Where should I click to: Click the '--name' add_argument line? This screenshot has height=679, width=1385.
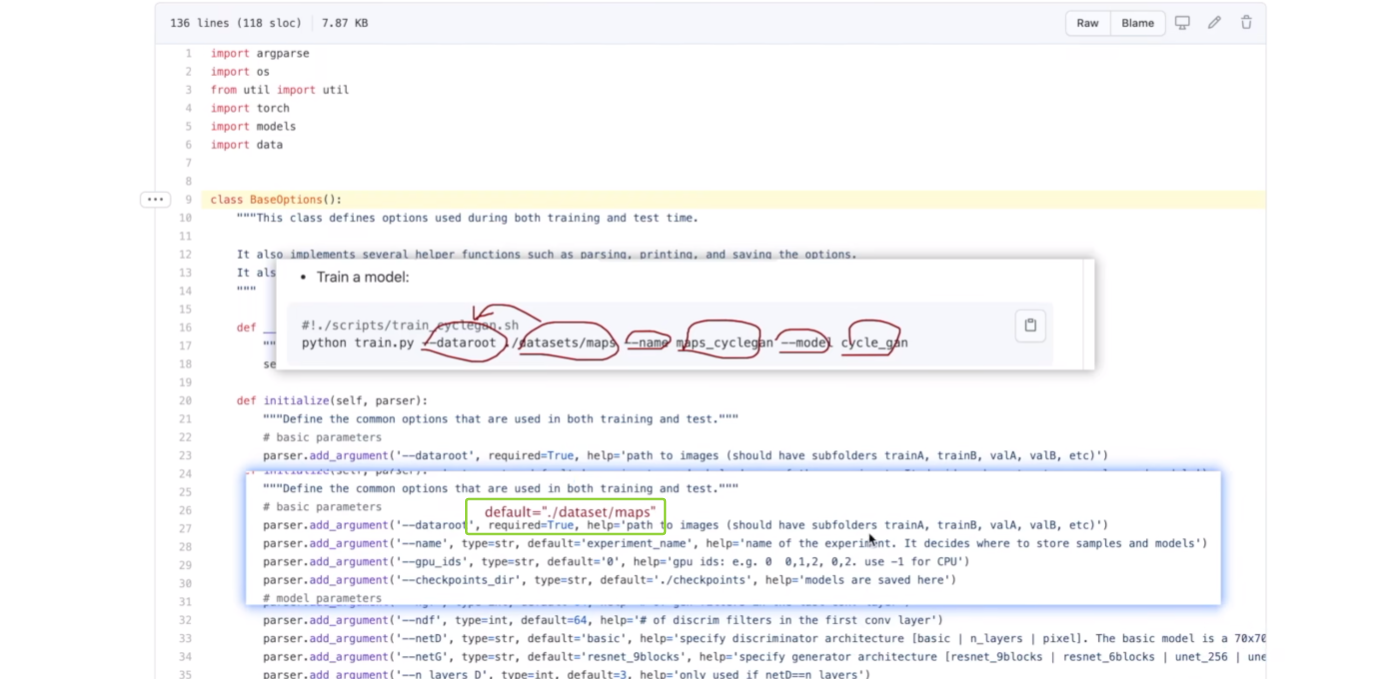(735, 543)
